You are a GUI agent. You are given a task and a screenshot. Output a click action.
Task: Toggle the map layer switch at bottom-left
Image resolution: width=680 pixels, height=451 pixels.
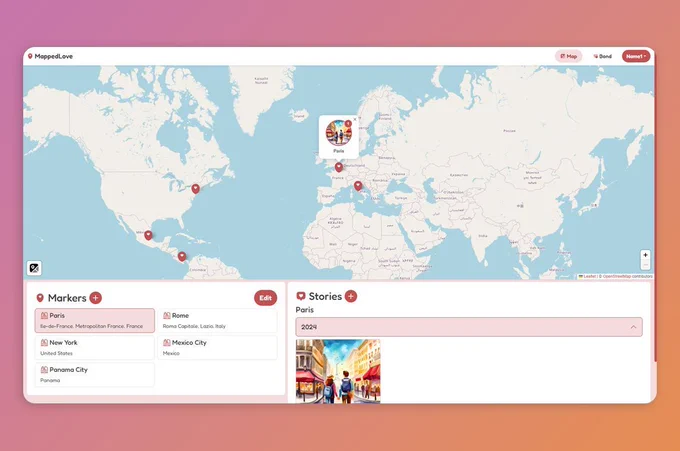(34, 268)
